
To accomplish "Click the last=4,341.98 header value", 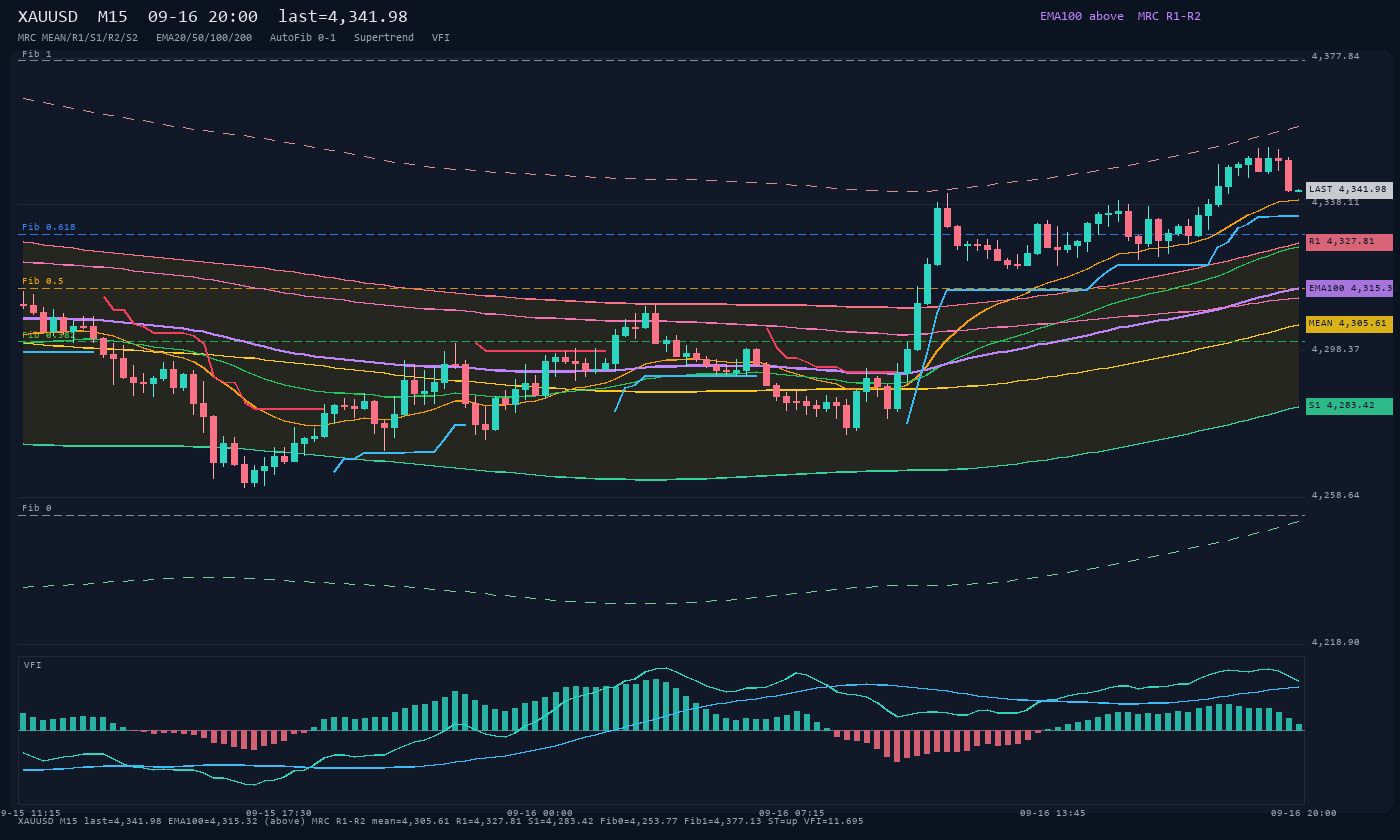I will pyautogui.click(x=343, y=16).
